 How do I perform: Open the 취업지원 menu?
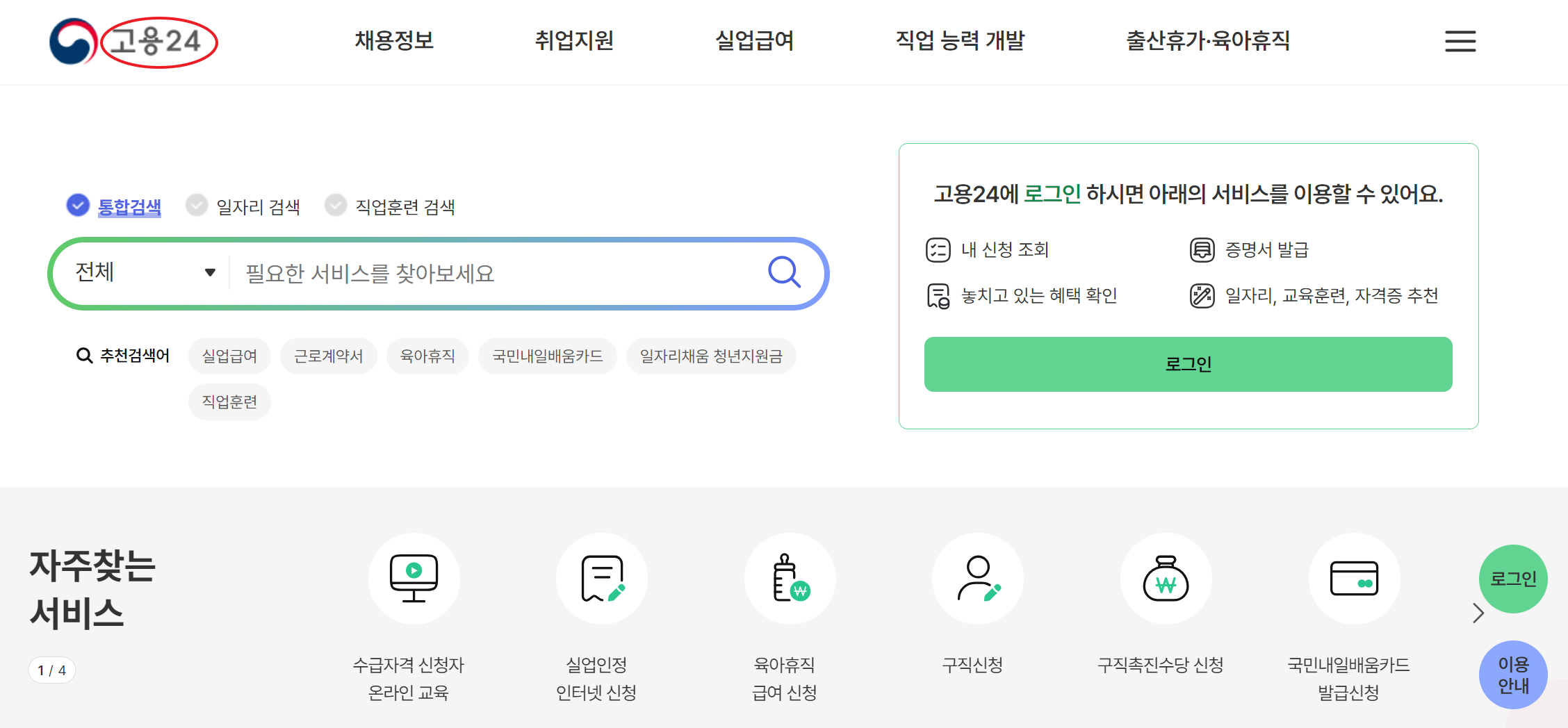coord(574,41)
